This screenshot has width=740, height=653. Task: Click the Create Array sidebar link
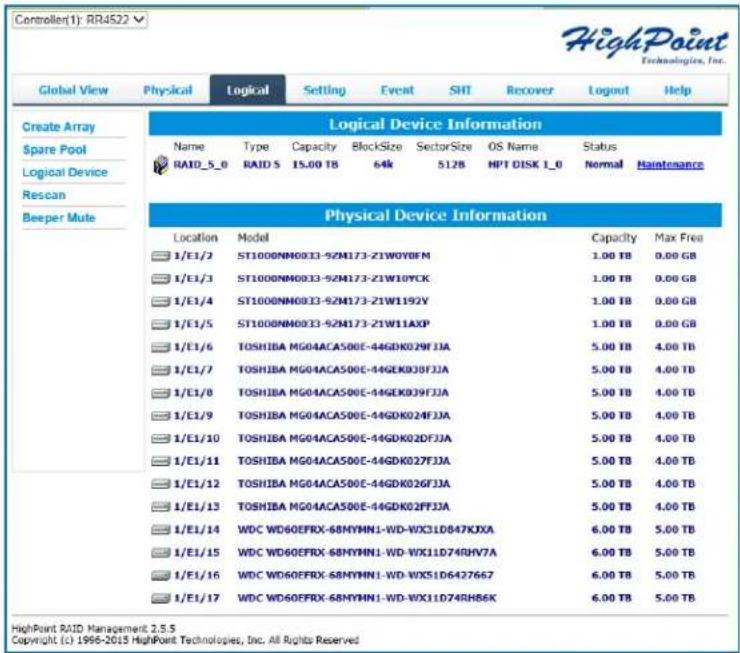pos(59,127)
